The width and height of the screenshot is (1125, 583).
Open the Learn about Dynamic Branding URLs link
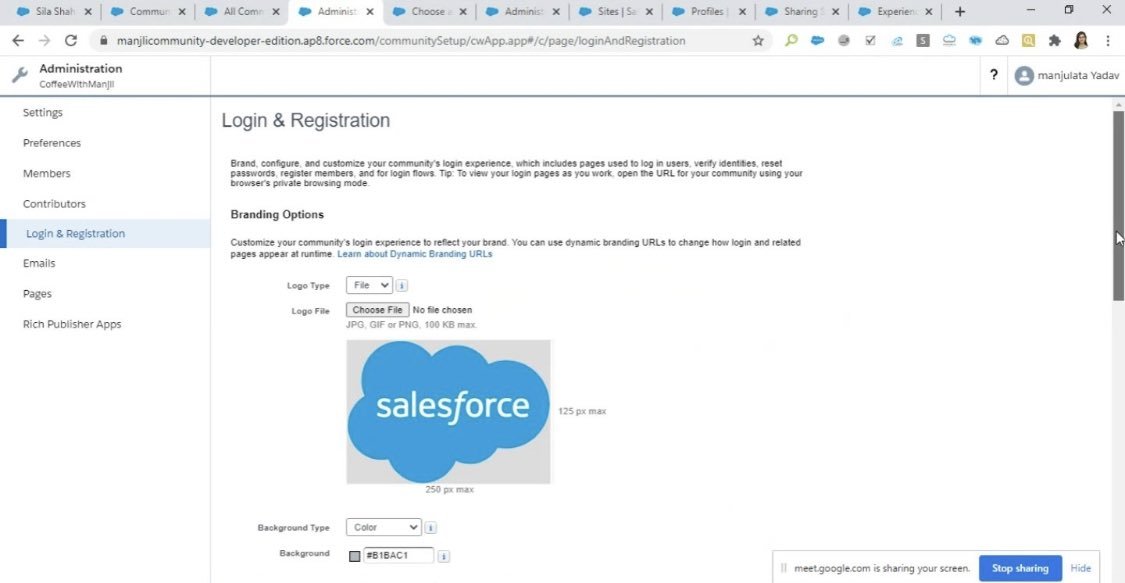(x=412, y=254)
